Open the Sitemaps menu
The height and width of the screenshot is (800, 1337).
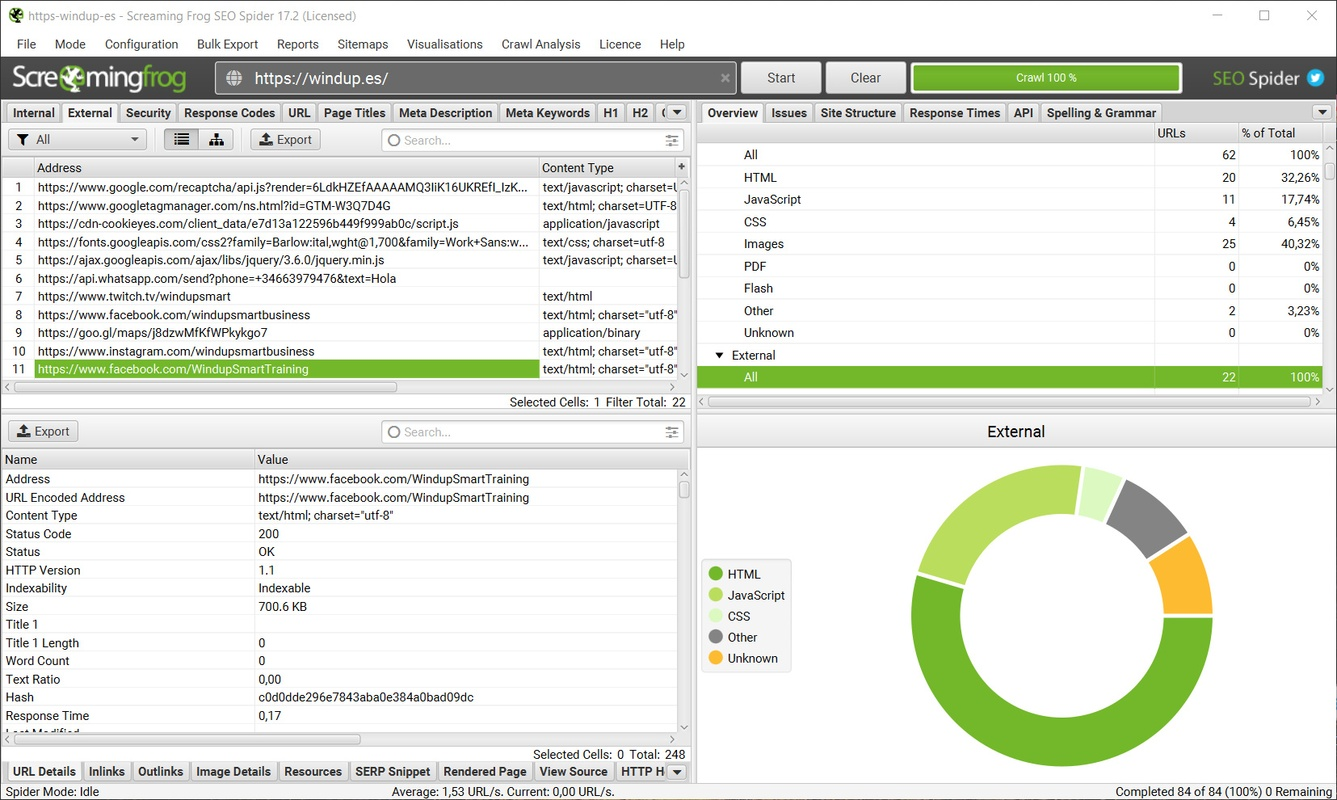click(363, 44)
